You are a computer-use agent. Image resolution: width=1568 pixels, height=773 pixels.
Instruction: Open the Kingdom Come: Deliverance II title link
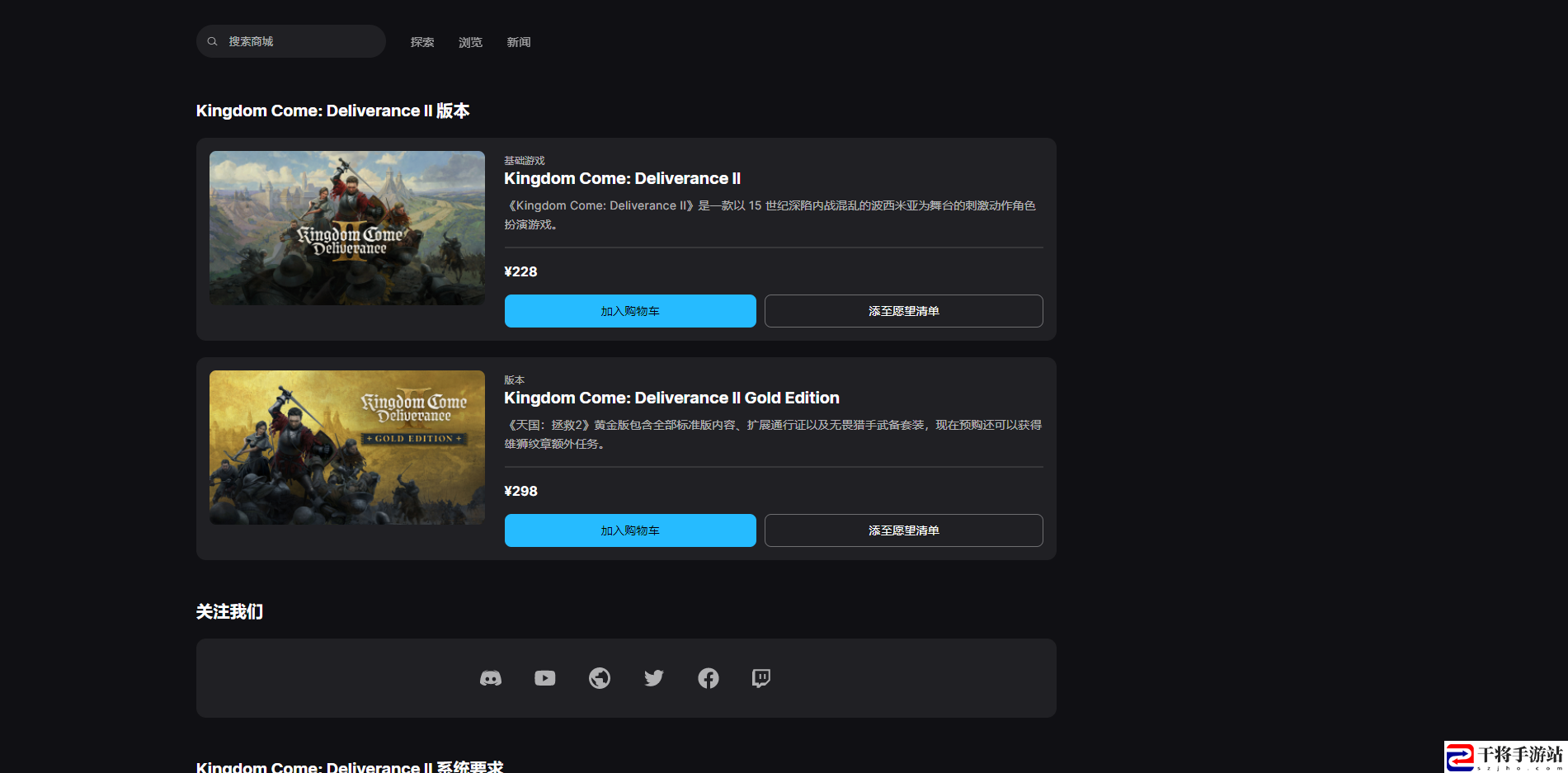[x=623, y=178]
